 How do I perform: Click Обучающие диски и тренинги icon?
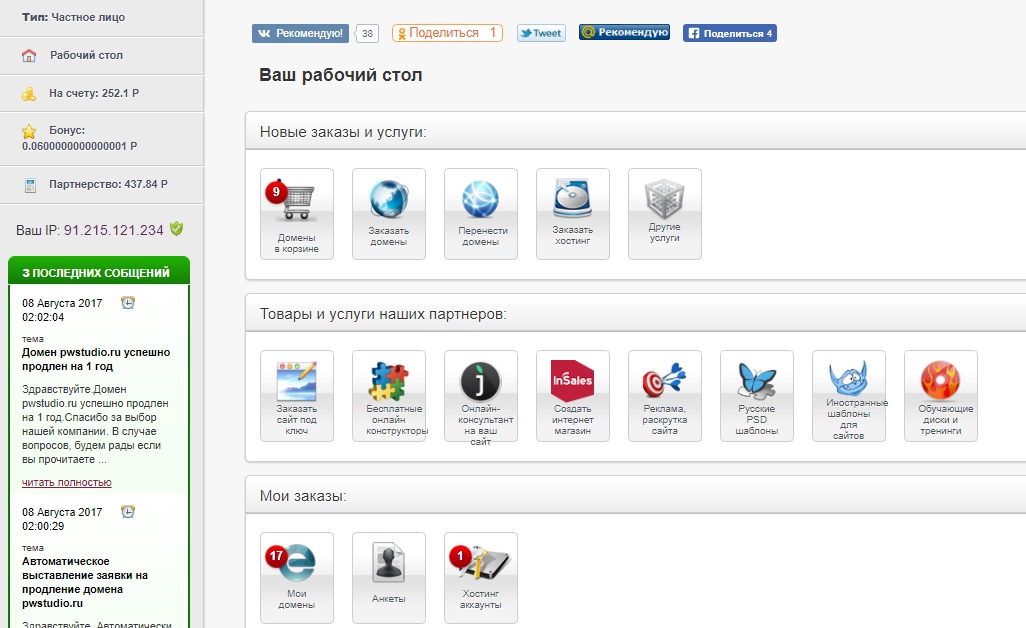click(x=940, y=395)
